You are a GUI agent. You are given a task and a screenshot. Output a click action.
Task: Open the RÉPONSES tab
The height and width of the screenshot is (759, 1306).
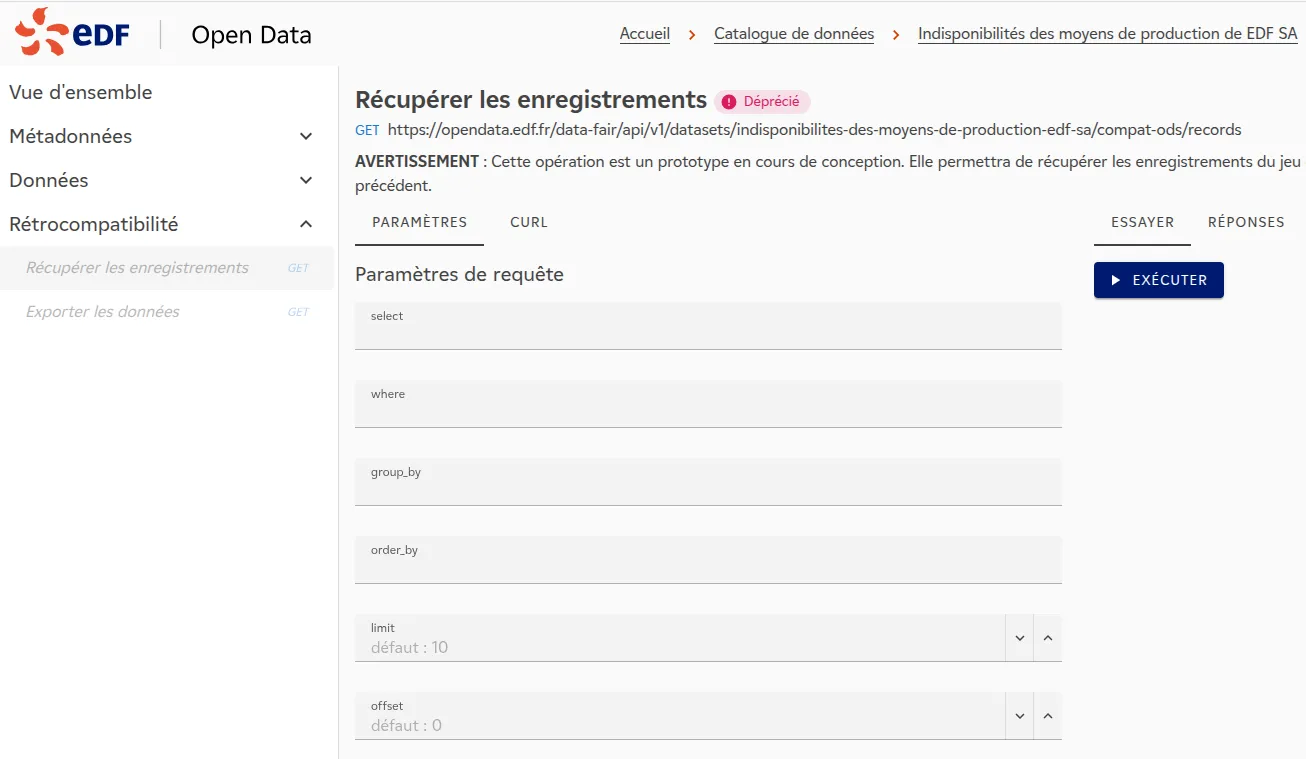point(1246,222)
